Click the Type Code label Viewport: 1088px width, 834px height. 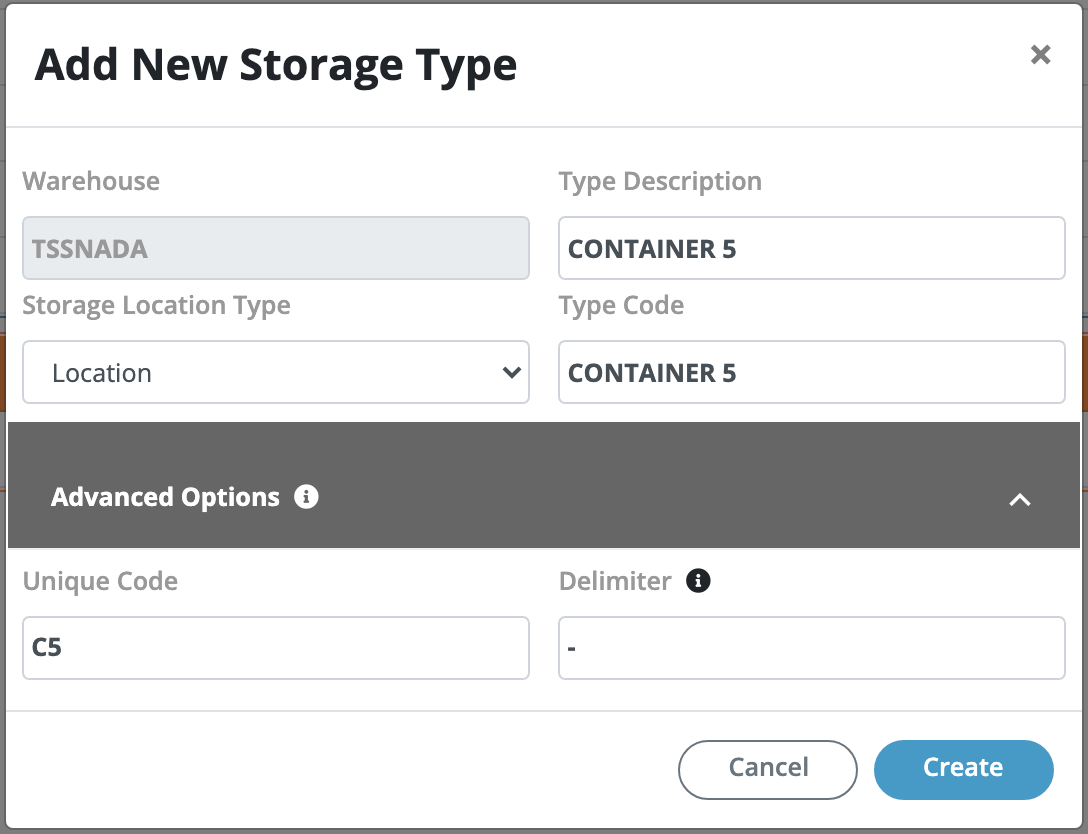[x=621, y=306]
